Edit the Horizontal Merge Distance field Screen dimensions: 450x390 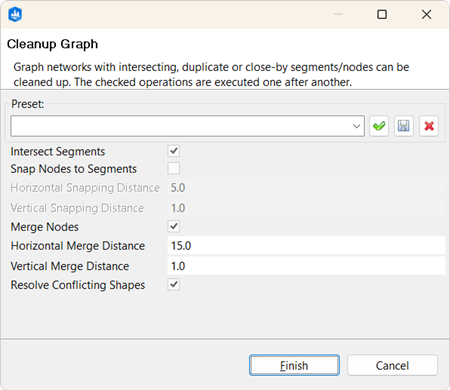(306, 246)
